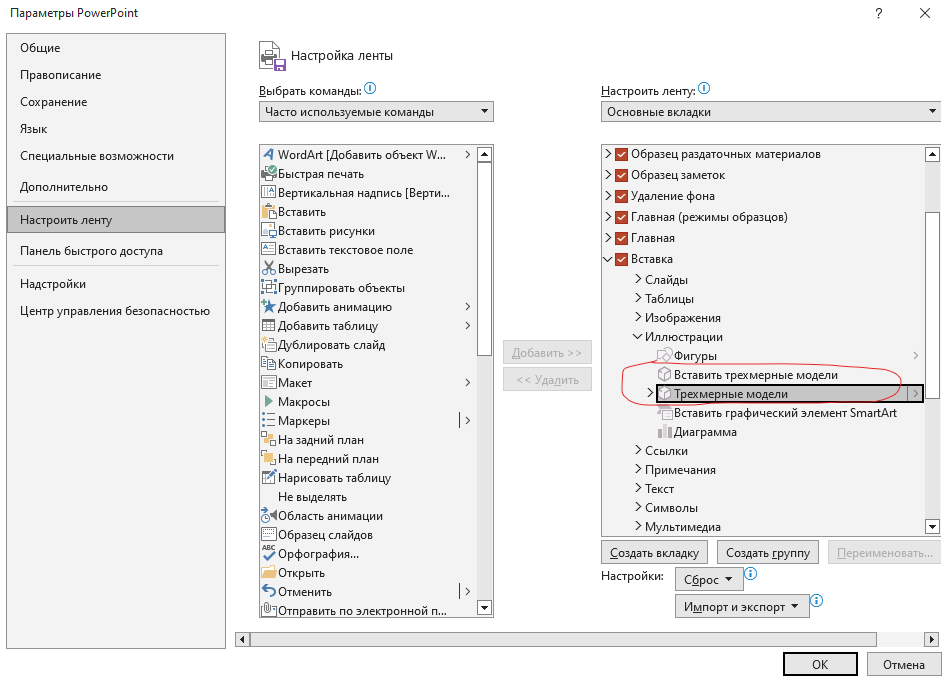Collapse the Иллюстрации group
Viewport: 946px width, 683px height.
click(x=638, y=337)
